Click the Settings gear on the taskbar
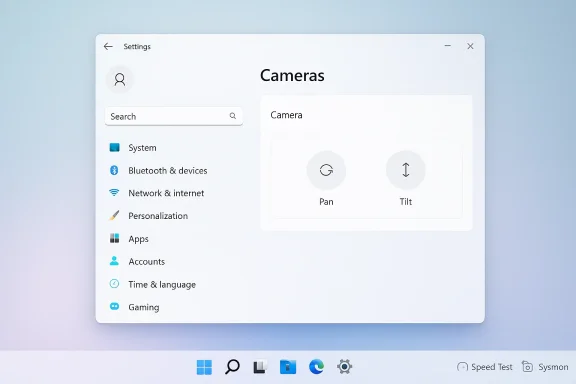 [x=345, y=367]
